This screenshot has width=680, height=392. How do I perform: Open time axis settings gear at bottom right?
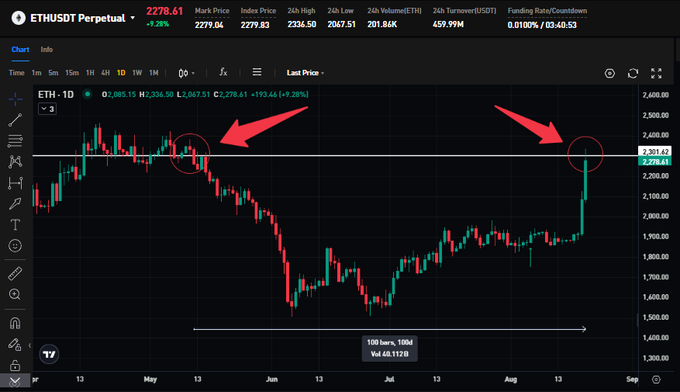coord(656,379)
